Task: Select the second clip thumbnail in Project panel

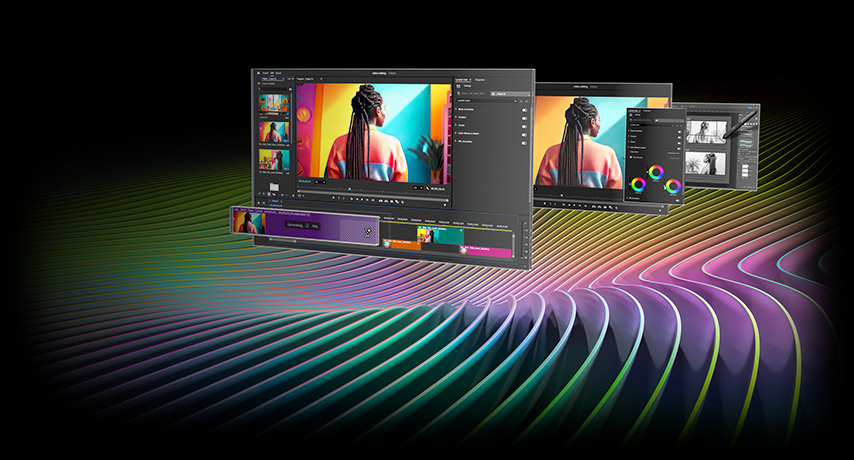Action: pyautogui.click(x=274, y=132)
